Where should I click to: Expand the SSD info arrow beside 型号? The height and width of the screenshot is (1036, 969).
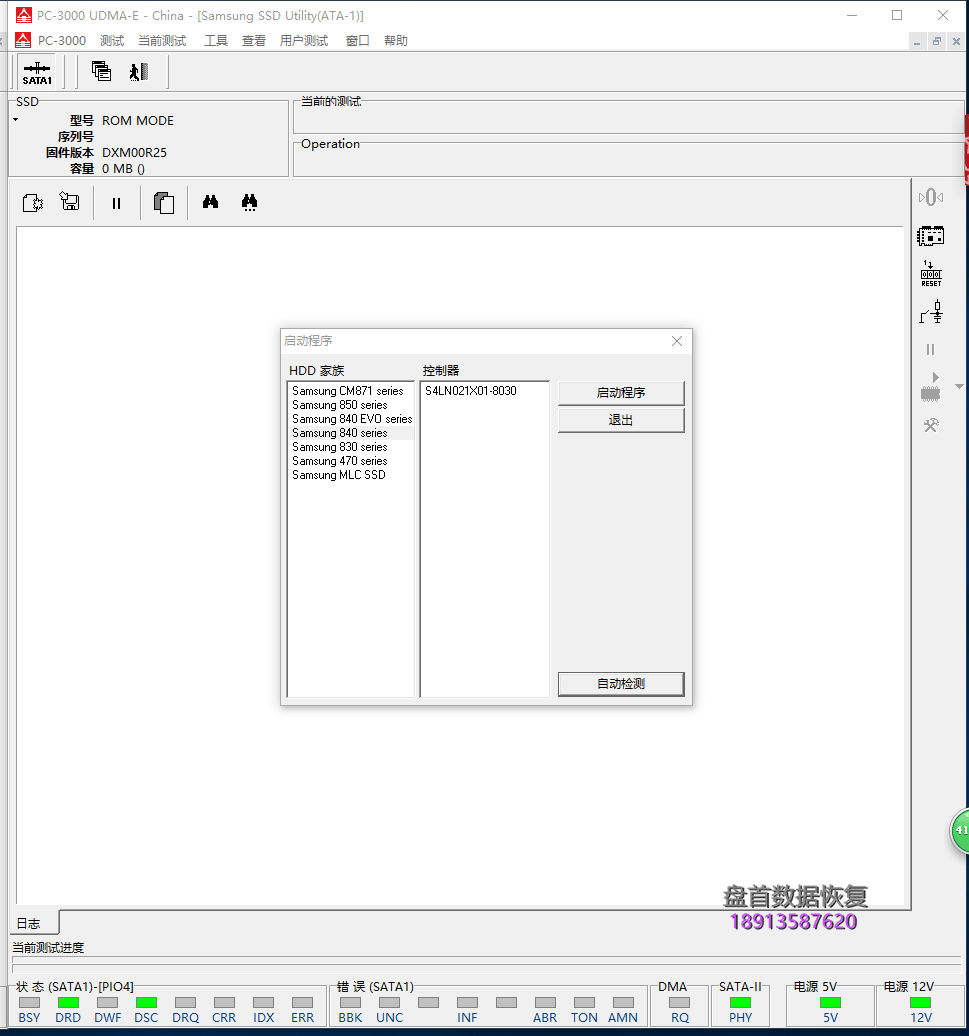point(16,120)
